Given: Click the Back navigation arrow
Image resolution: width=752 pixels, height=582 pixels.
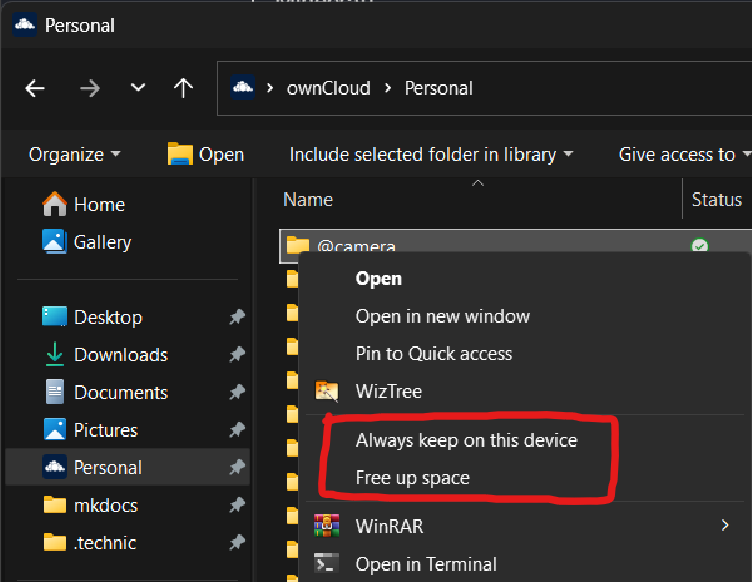Looking at the screenshot, I should pyautogui.click(x=35, y=88).
